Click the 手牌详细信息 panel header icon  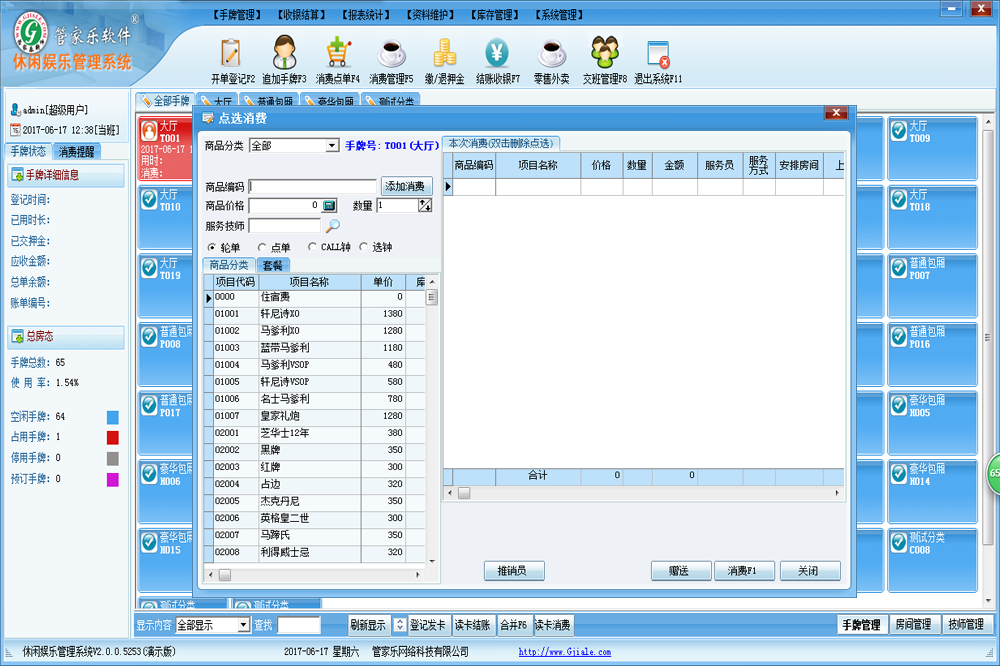17,175
